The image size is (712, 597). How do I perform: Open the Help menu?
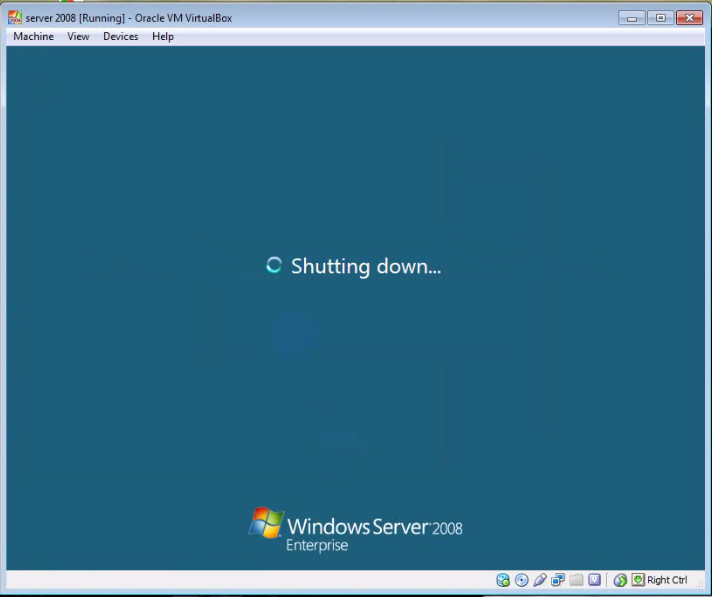pyautogui.click(x=163, y=36)
